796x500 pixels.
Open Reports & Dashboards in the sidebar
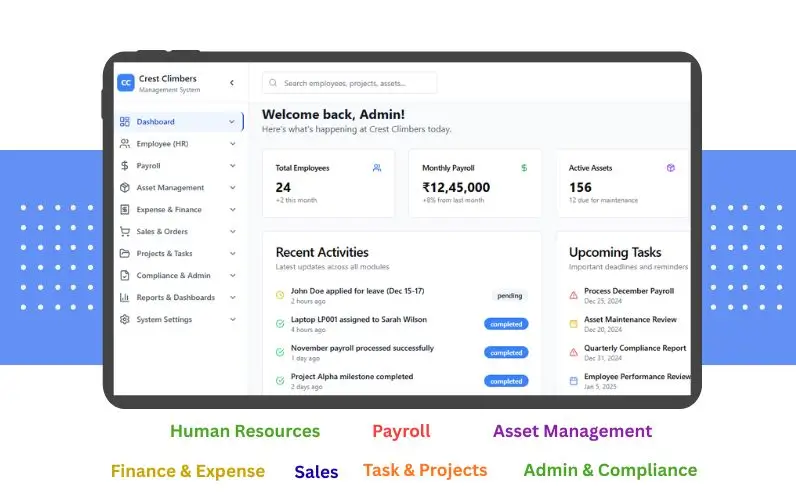coord(178,297)
